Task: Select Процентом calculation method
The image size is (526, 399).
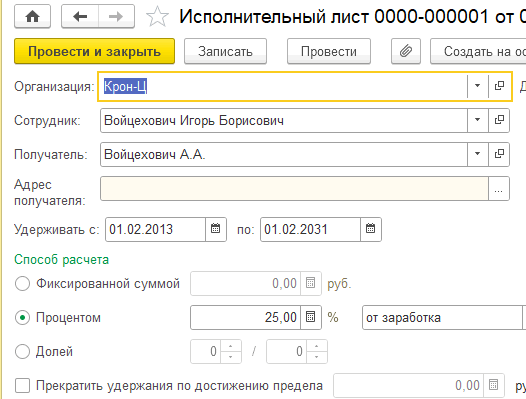Action: point(22,317)
